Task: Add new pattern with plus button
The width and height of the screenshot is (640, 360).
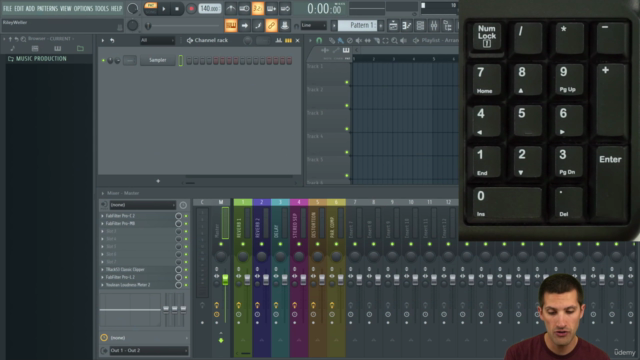Action: [381, 26]
